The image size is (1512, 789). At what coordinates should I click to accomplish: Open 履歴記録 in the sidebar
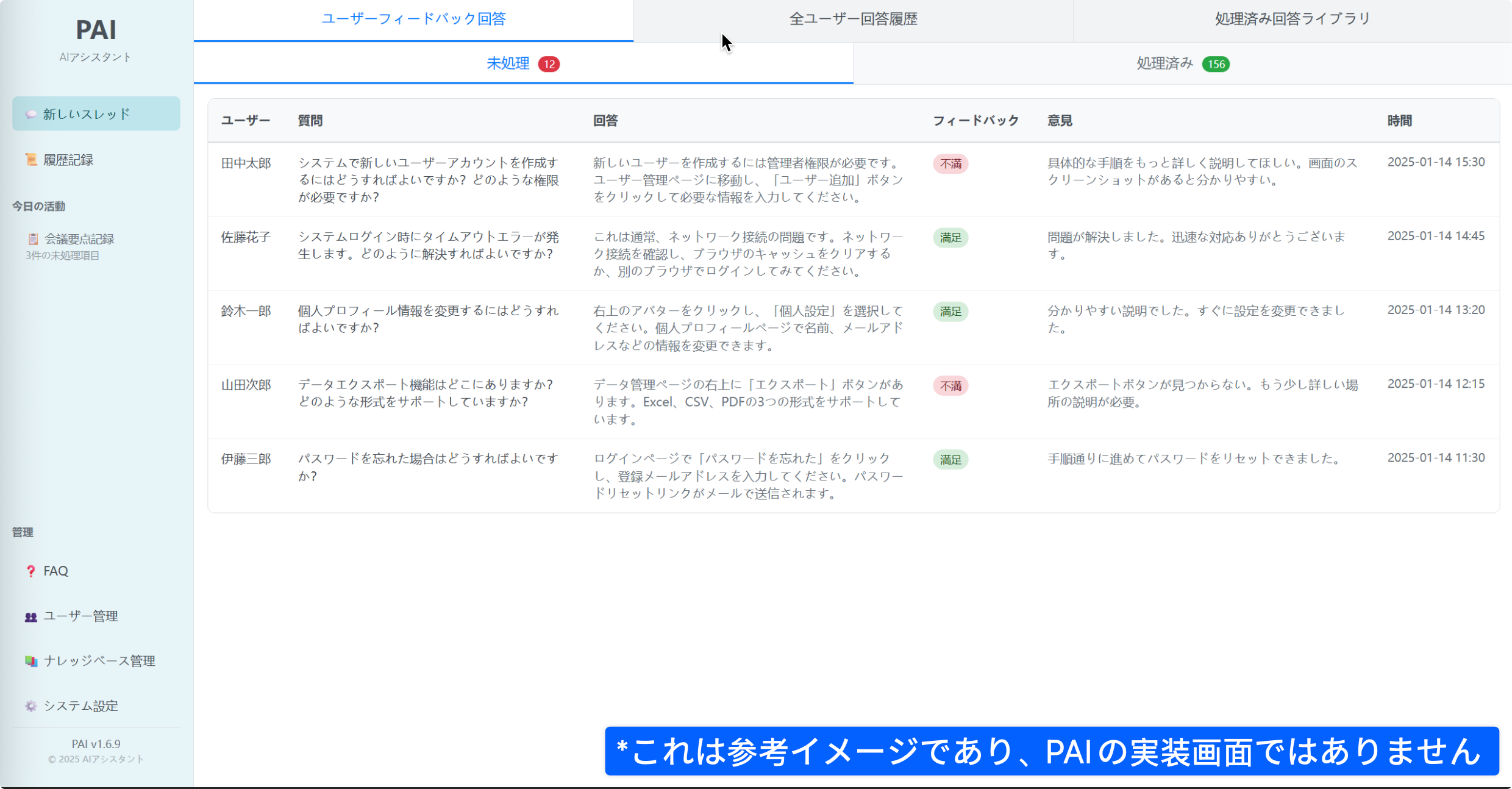tap(68, 160)
